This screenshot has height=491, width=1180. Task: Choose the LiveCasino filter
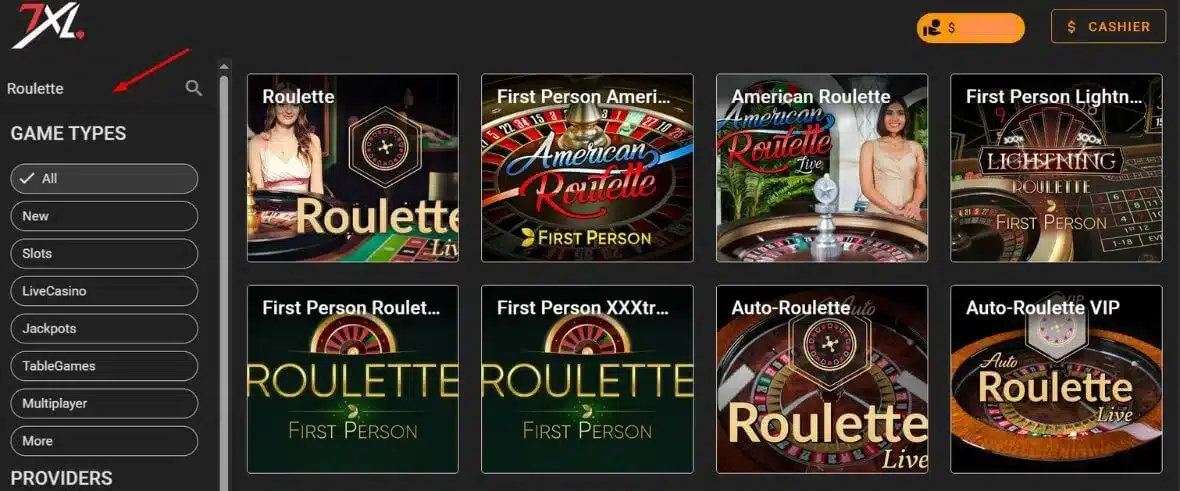click(104, 291)
